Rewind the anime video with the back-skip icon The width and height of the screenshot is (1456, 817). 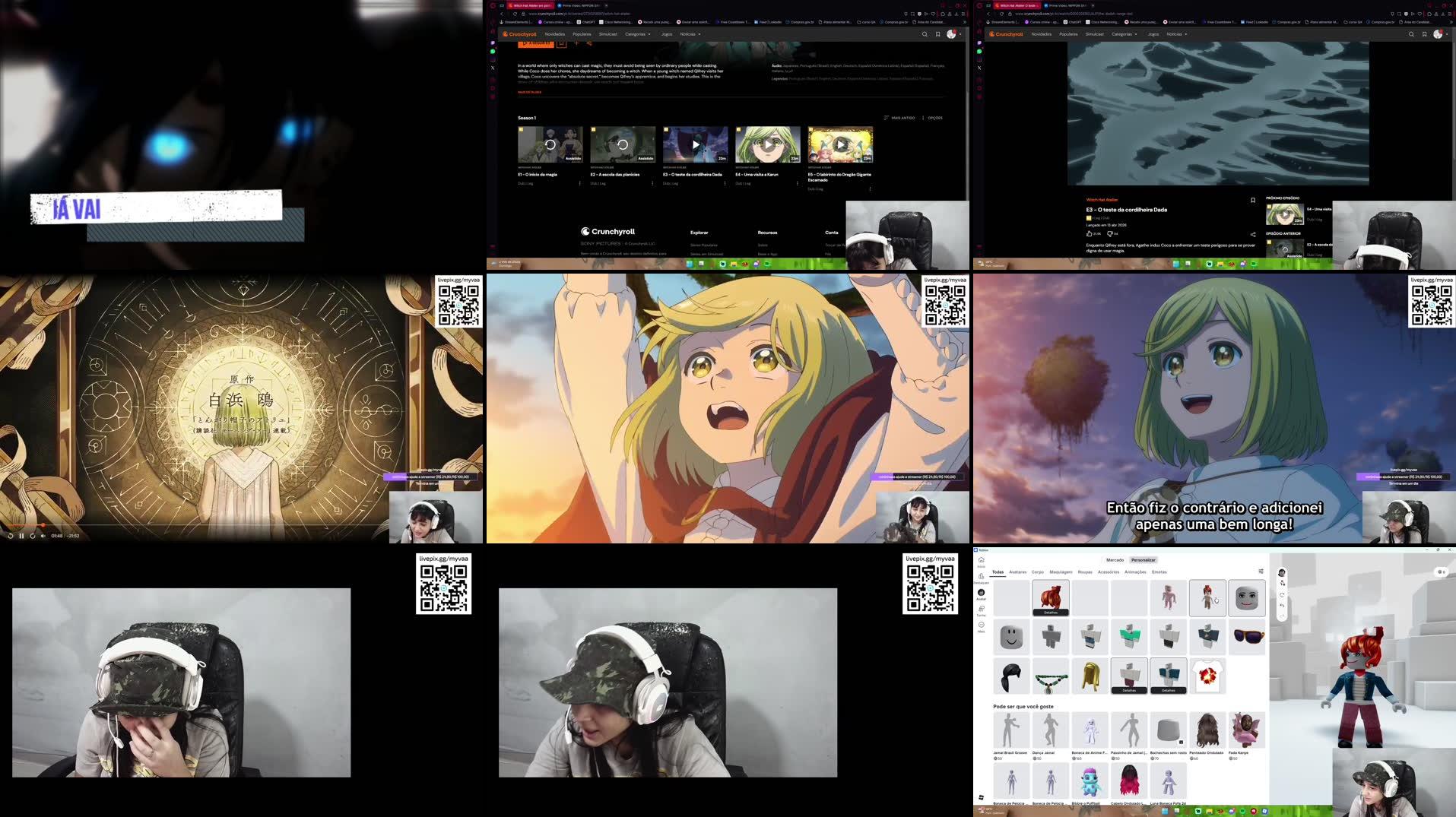click(11, 536)
